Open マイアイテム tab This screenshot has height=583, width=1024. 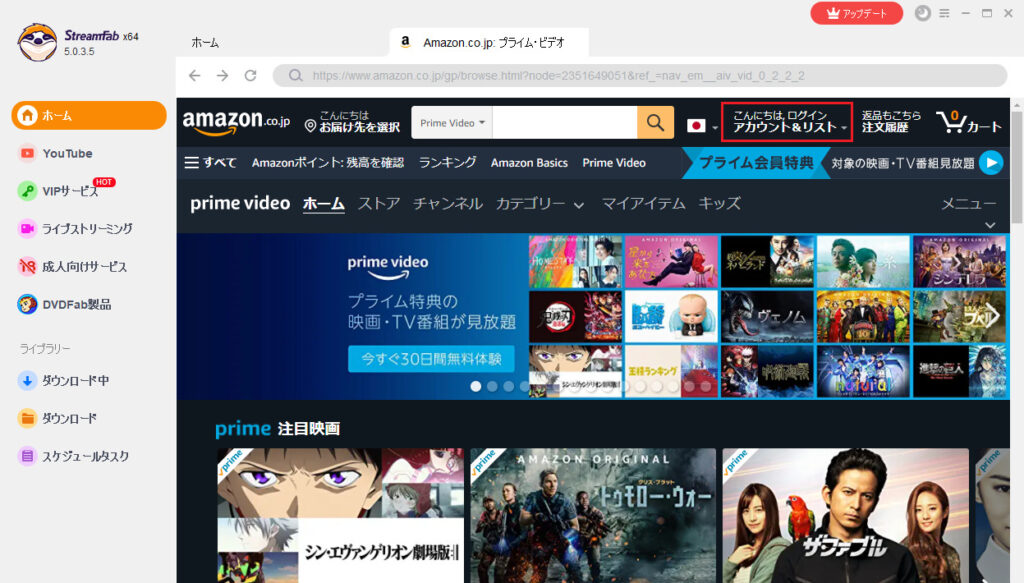click(x=643, y=204)
